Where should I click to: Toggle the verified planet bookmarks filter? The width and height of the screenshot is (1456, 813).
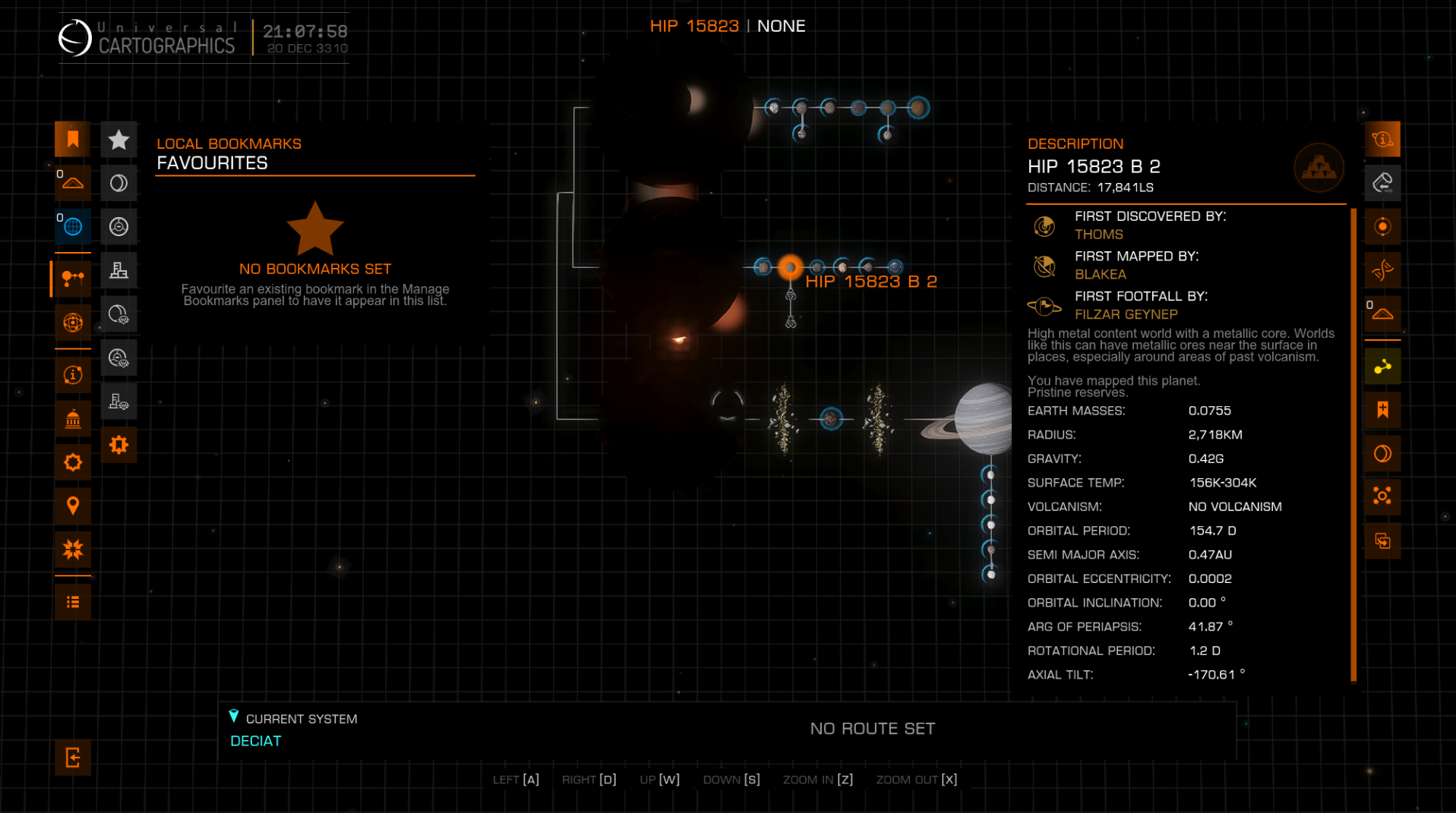click(x=118, y=314)
